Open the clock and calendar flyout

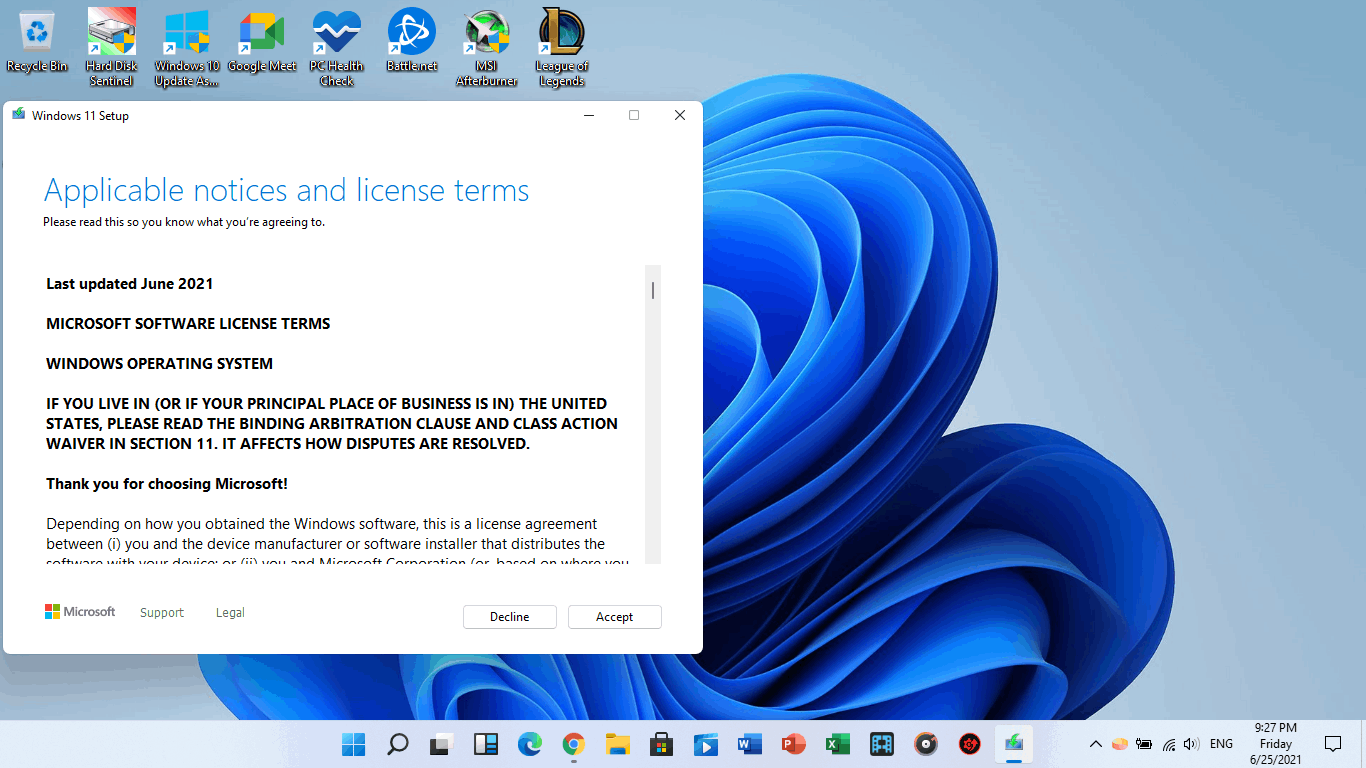pos(1276,744)
